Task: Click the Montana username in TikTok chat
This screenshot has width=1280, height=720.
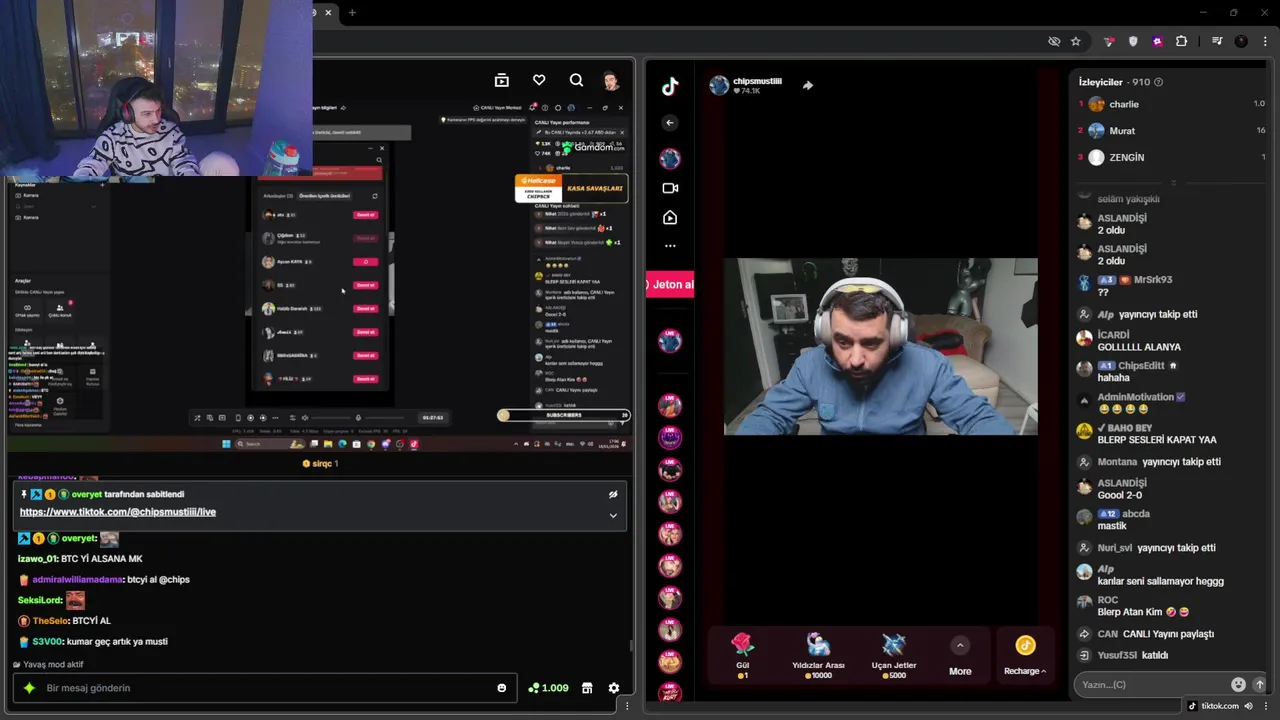Action: point(1117,462)
